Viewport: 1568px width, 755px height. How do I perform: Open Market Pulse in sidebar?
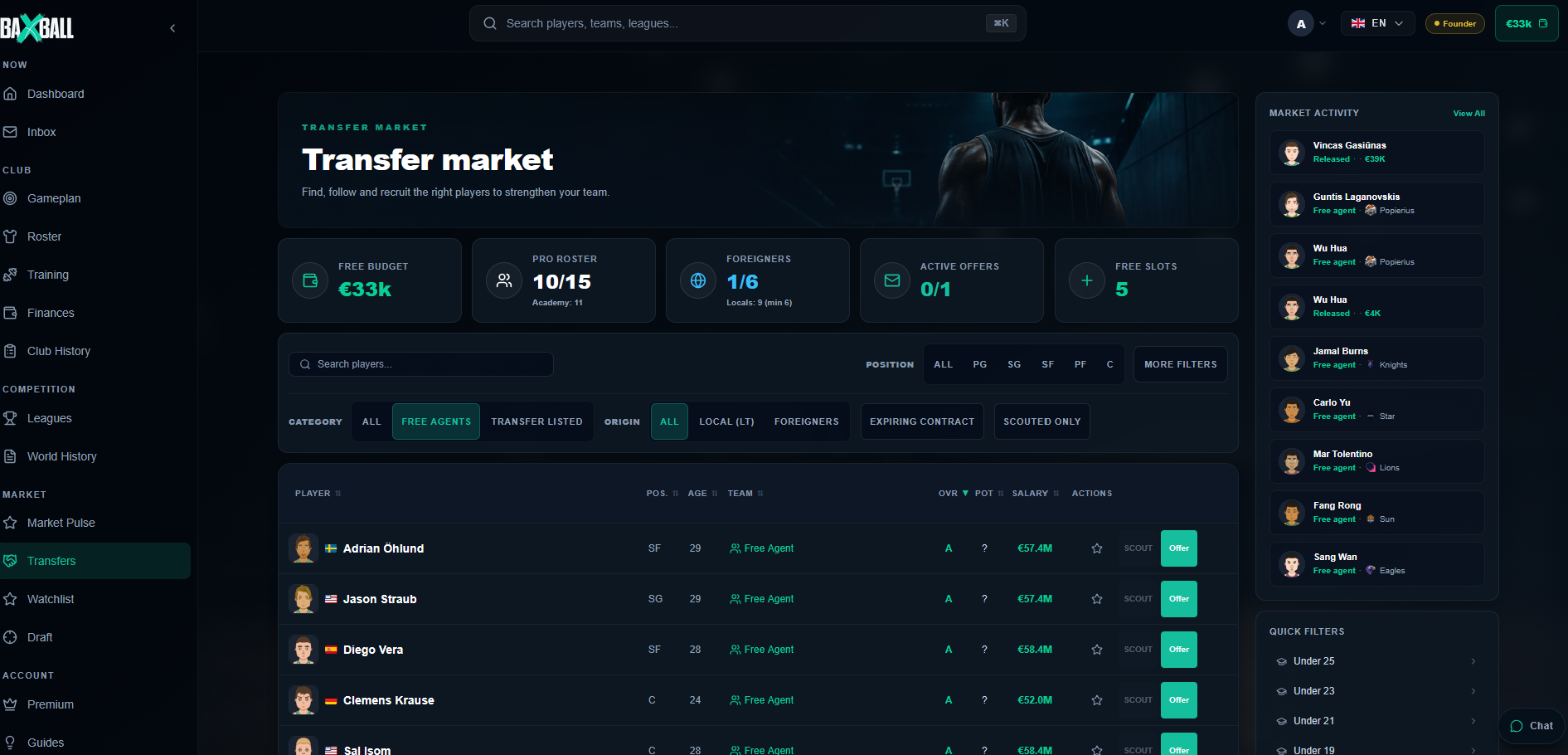(x=95, y=523)
